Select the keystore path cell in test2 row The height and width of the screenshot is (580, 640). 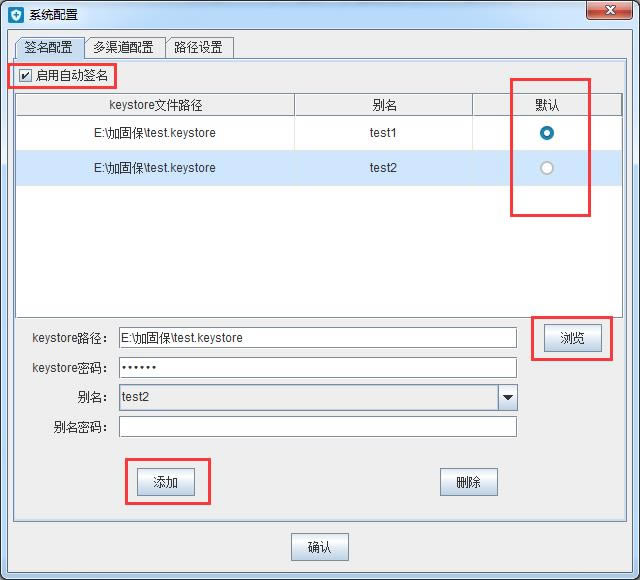pos(155,168)
